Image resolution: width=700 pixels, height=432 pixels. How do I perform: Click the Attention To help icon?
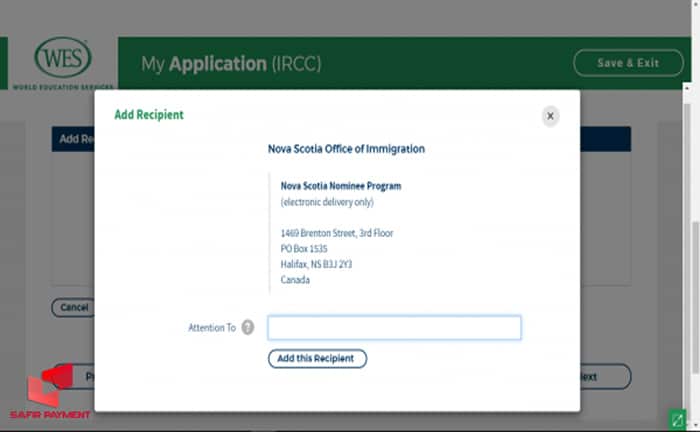pyautogui.click(x=248, y=328)
